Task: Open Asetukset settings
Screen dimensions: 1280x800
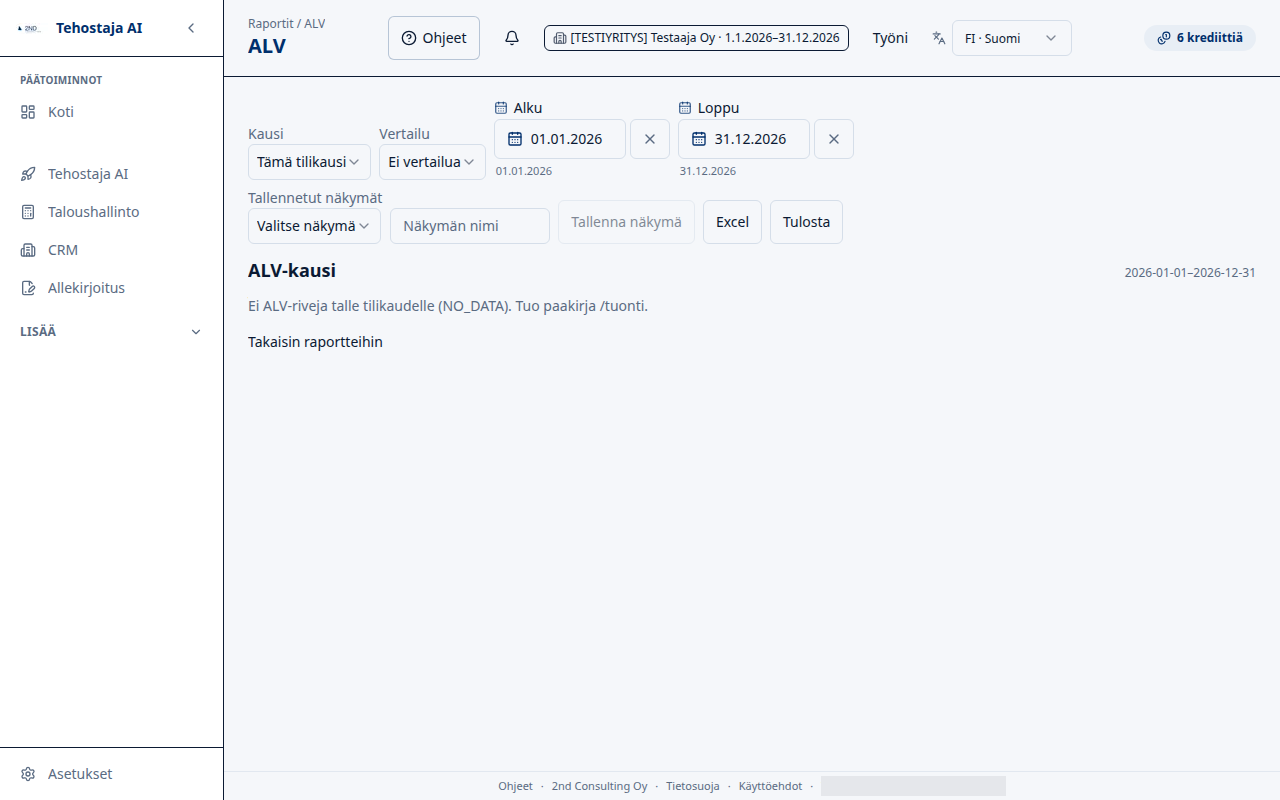Action: coord(111,774)
